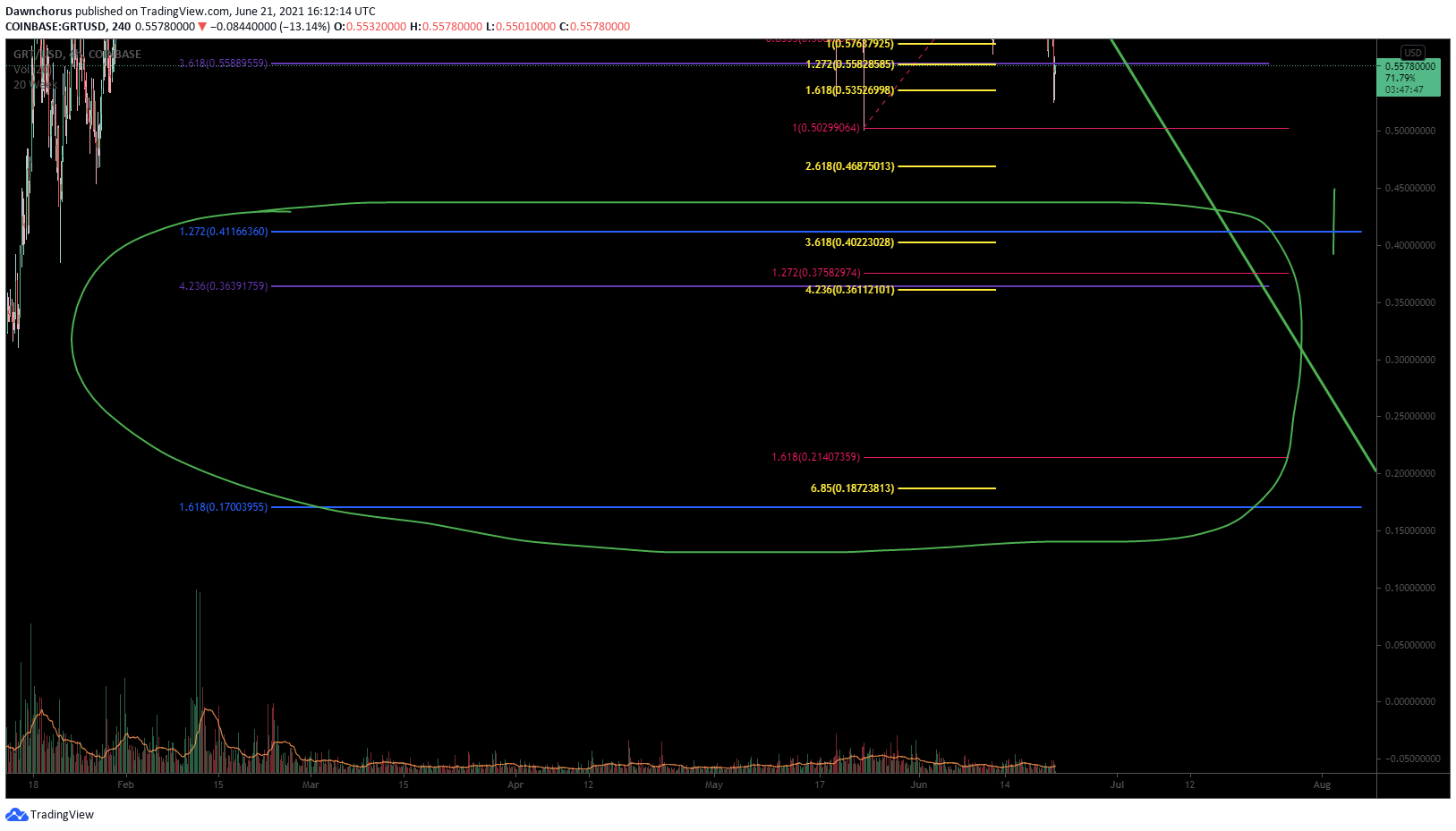This screenshot has height=831, width=1456.
Task: Click the 71.79% value in price tag
Action: [1401, 78]
